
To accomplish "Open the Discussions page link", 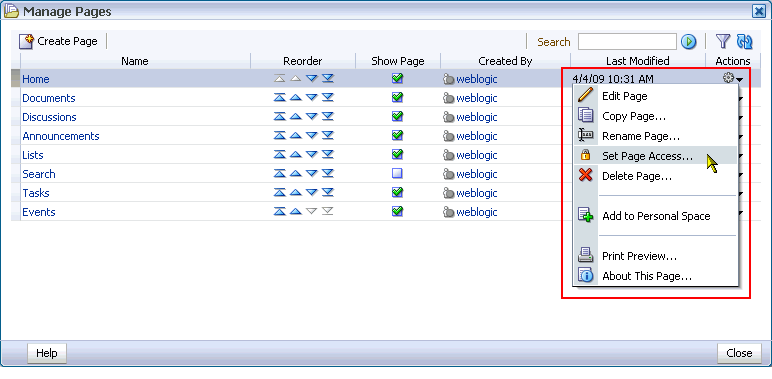I will pos(49,117).
